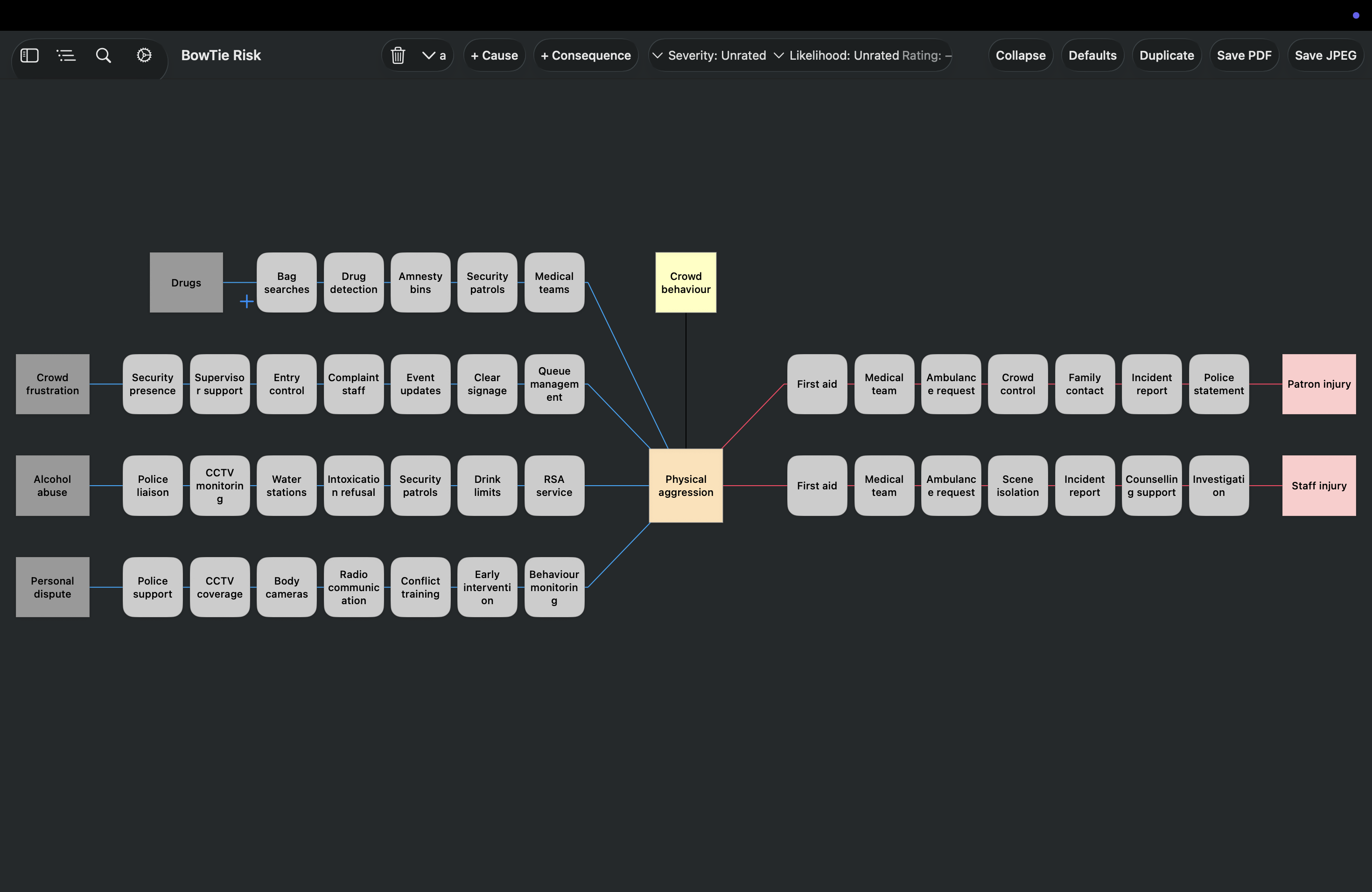
Task: Click Incident report in Staff injury row
Action: [x=1085, y=485]
